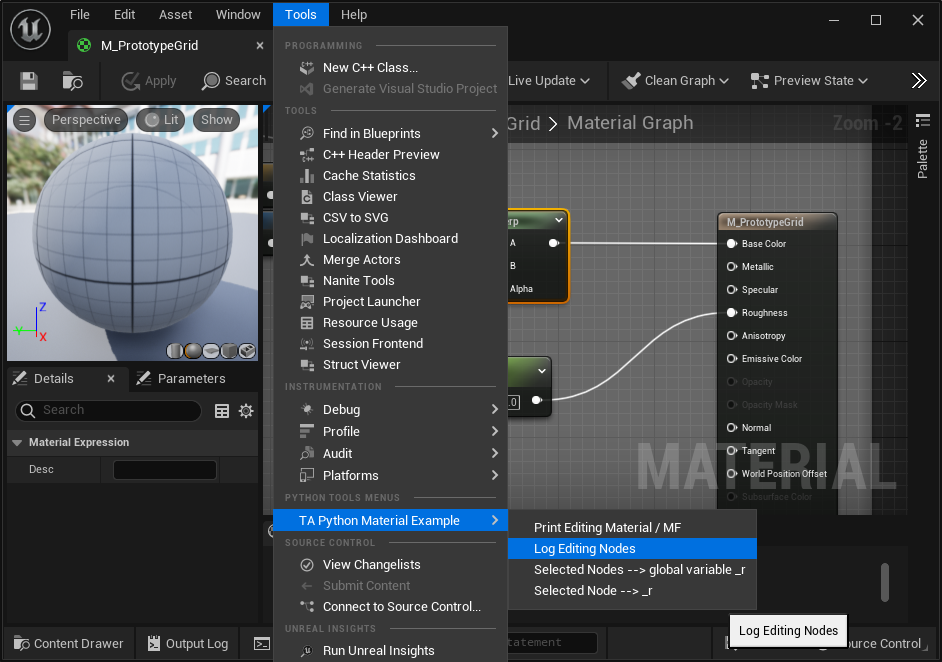Image resolution: width=942 pixels, height=662 pixels.
Task: Toggle Emissive Color input pin
Action: [x=732, y=359]
